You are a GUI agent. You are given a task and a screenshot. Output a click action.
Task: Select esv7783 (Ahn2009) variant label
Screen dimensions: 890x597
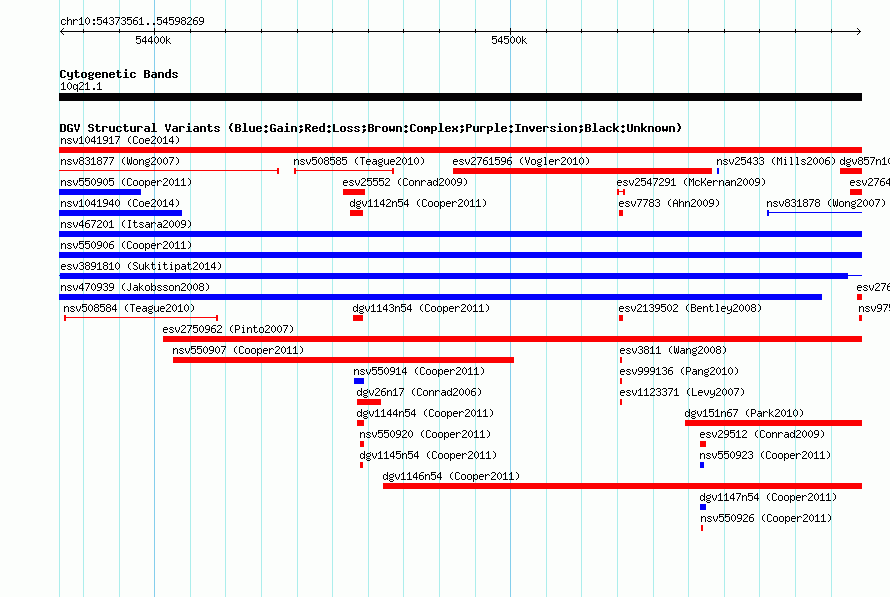coord(669,203)
